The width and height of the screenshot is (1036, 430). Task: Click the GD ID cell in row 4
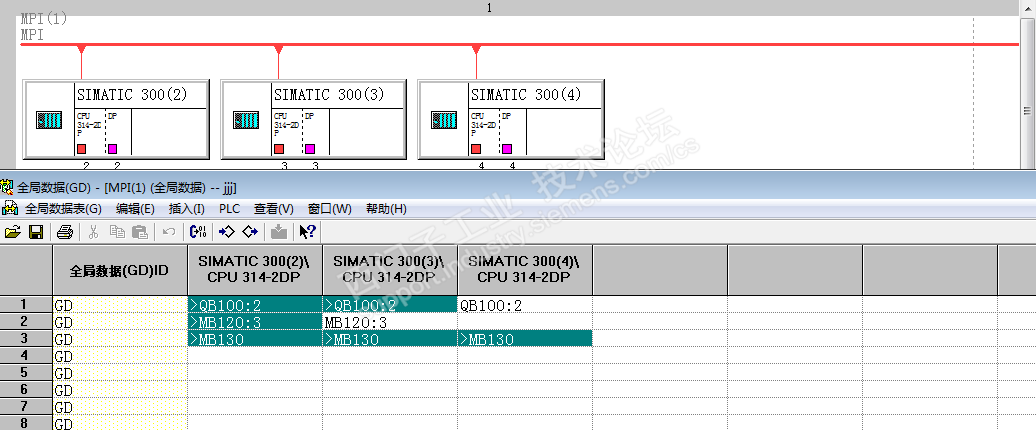[120, 357]
